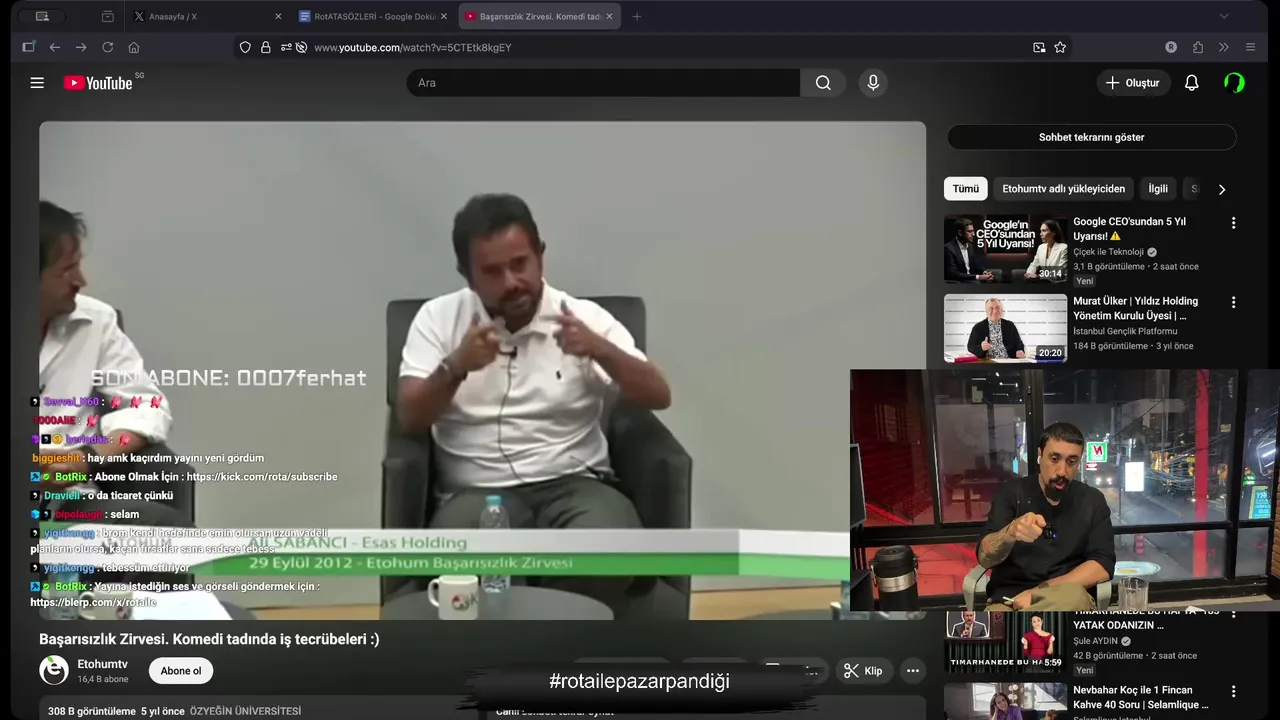Bookmark this page with the star icon
This screenshot has width=1280, height=720.
pos(1060,47)
